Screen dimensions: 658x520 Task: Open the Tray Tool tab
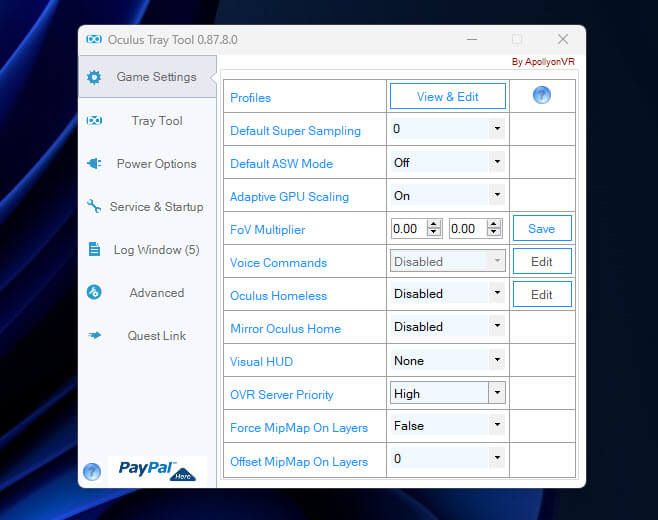[148, 121]
